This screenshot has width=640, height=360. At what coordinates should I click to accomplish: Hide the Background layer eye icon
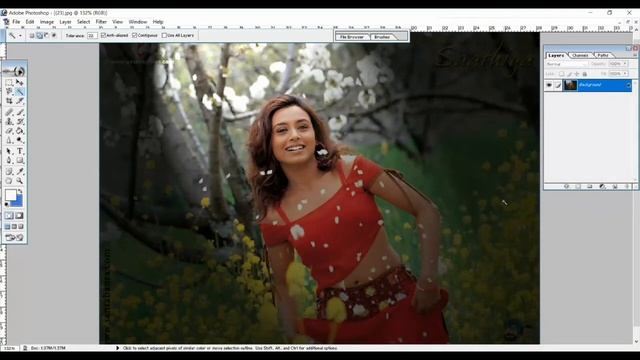(x=549, y=85)
